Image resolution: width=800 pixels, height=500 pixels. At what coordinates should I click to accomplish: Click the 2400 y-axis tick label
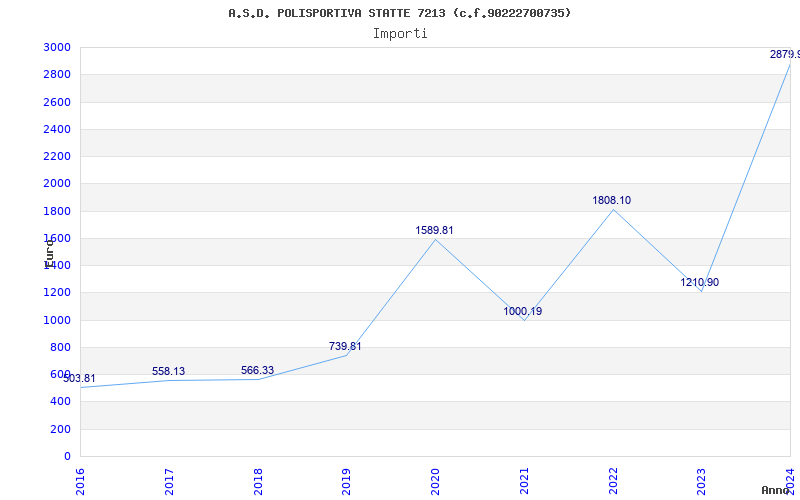(x=57, y=129)
